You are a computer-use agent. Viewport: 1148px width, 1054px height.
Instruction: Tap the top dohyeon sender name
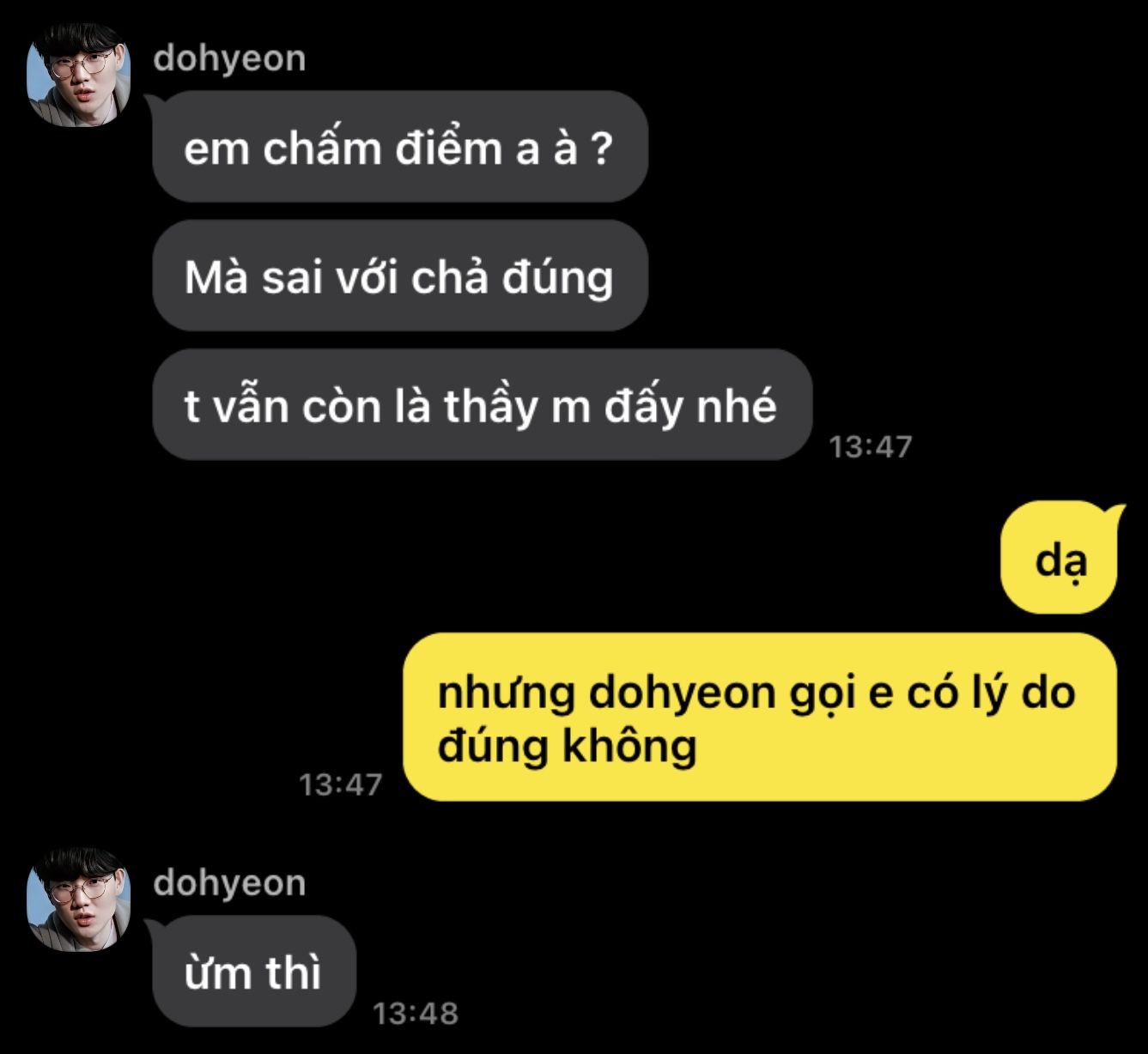point(229,58)
